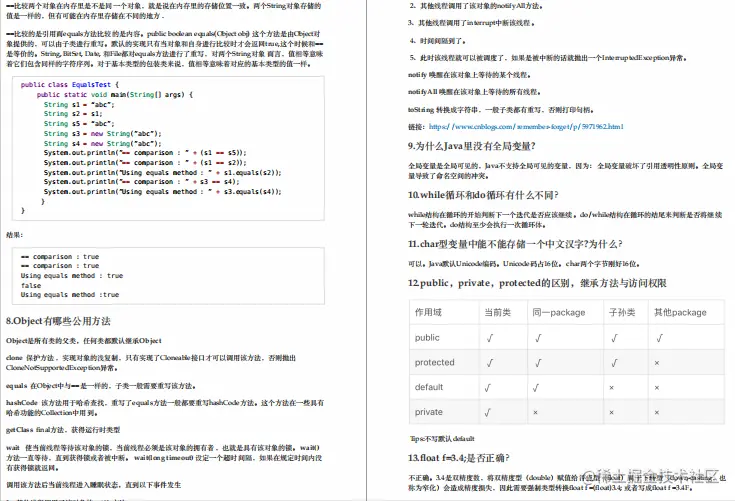Click the last output line "Using equals method :true"
Image resolution: width=735 pixels, height=501 pixels.
(70, 295)
